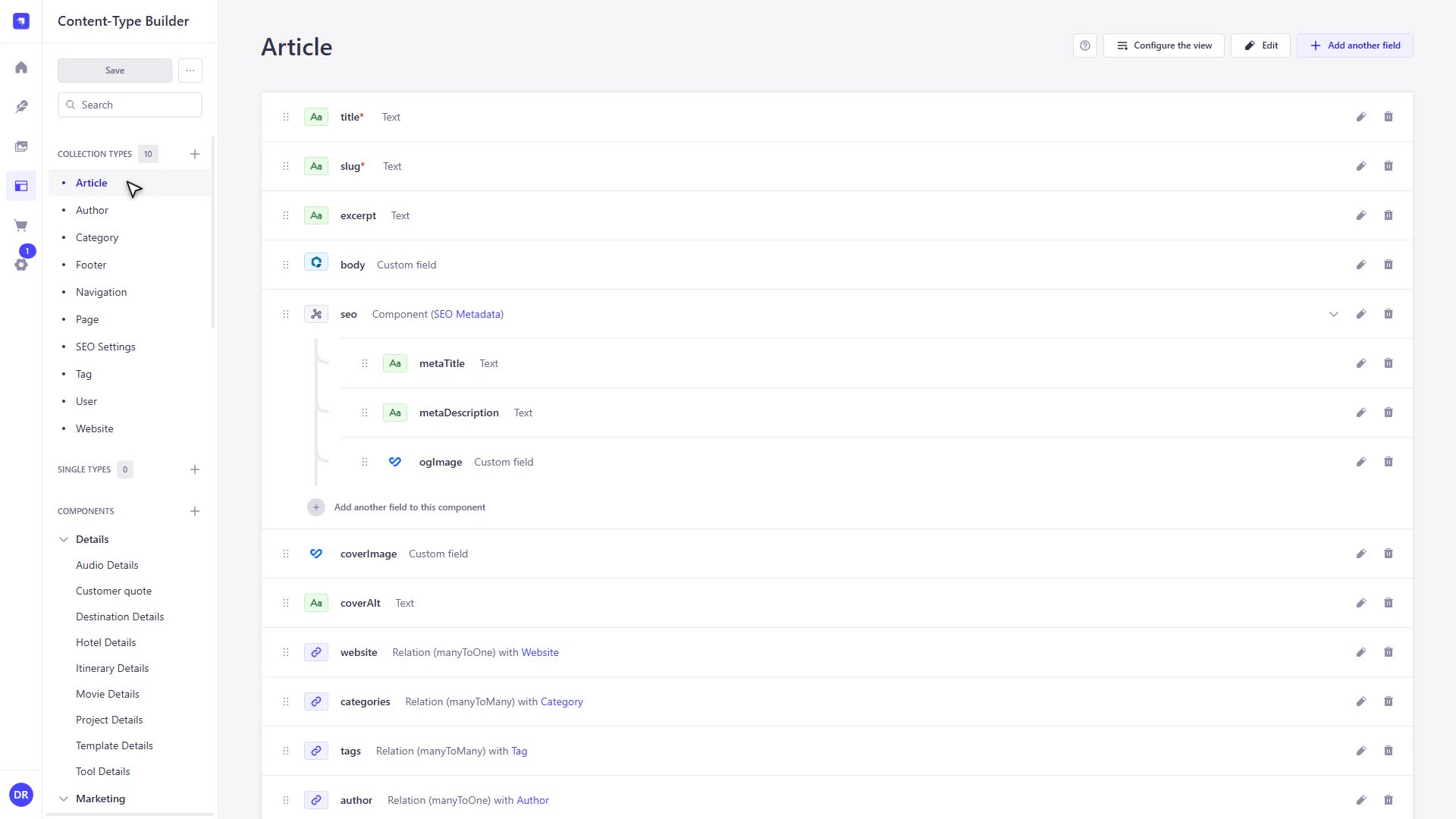
Task: Select Author collection type
Action: (x=92, y=210)
